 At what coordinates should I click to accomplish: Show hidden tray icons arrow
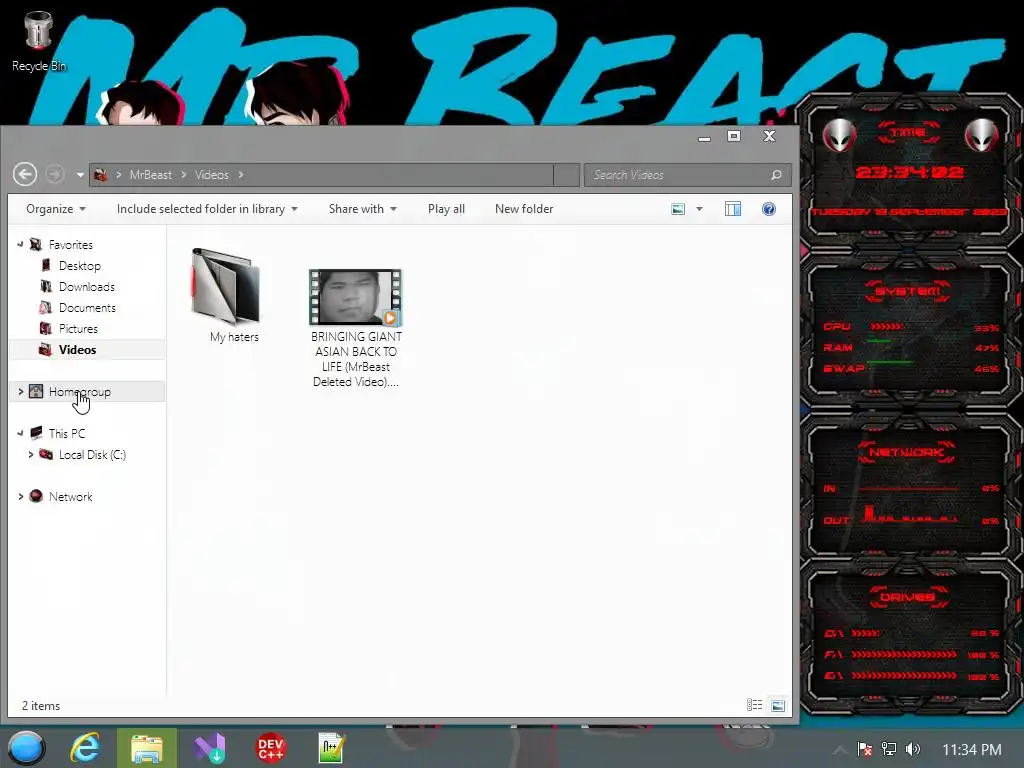pos(840,750)
